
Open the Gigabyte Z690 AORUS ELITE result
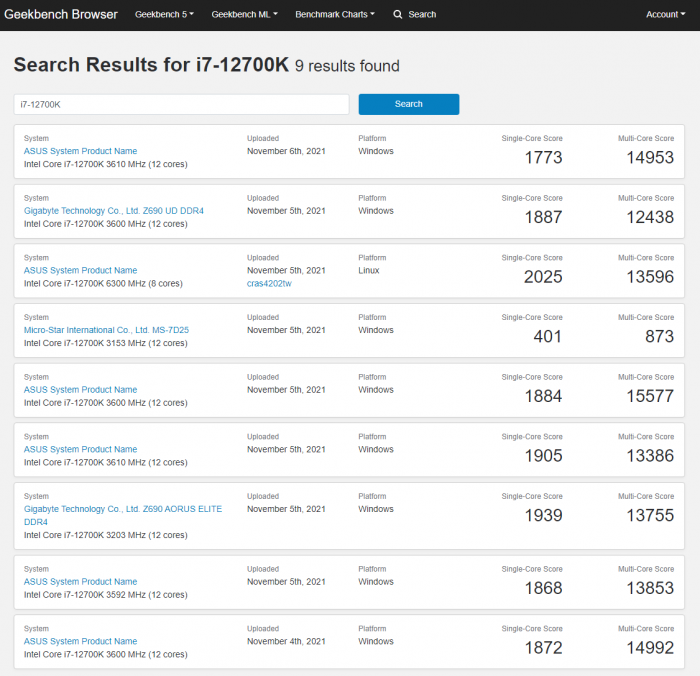(122, 509)
